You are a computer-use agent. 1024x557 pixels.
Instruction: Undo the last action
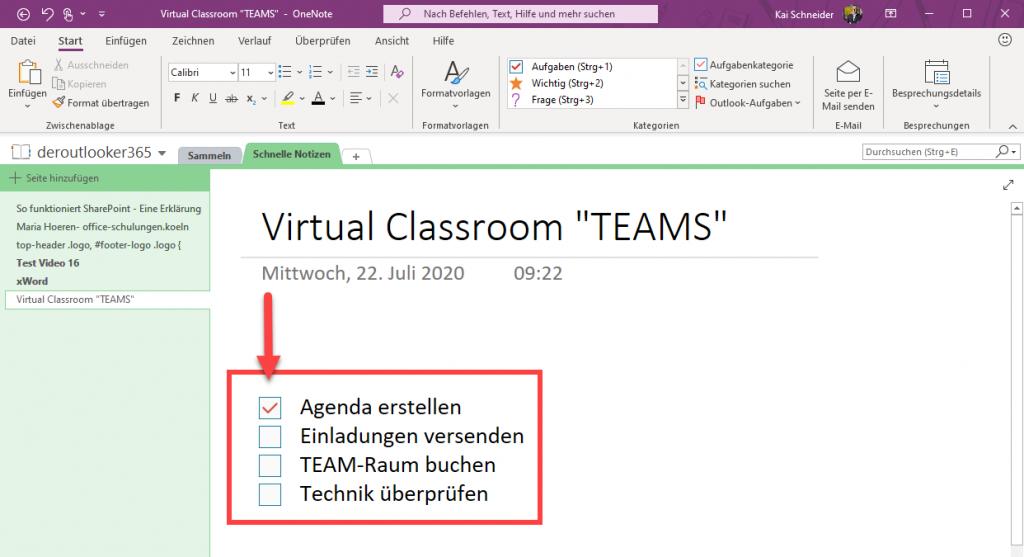pos(47,14)
